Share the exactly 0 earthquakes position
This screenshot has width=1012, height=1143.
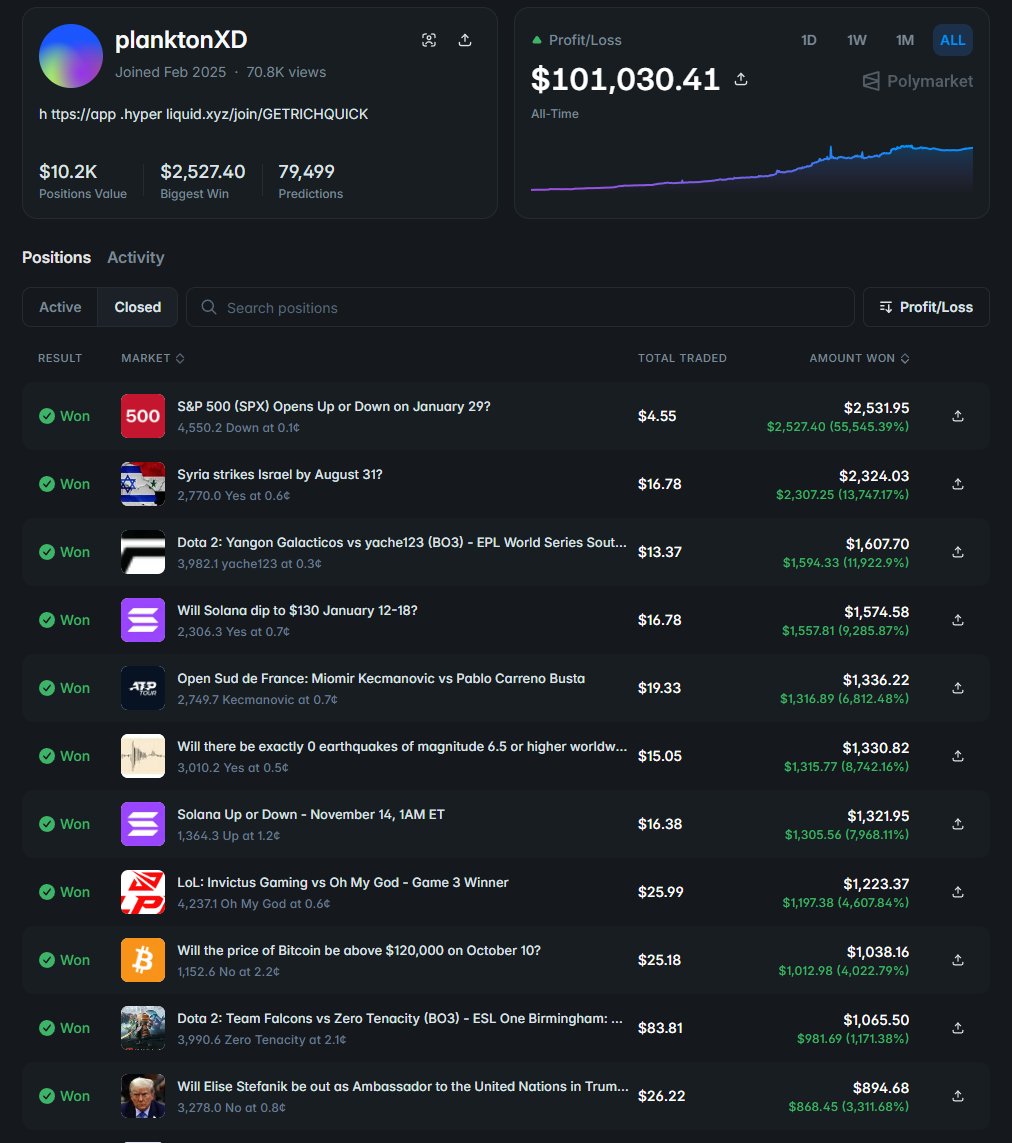[x=958, y=756]
